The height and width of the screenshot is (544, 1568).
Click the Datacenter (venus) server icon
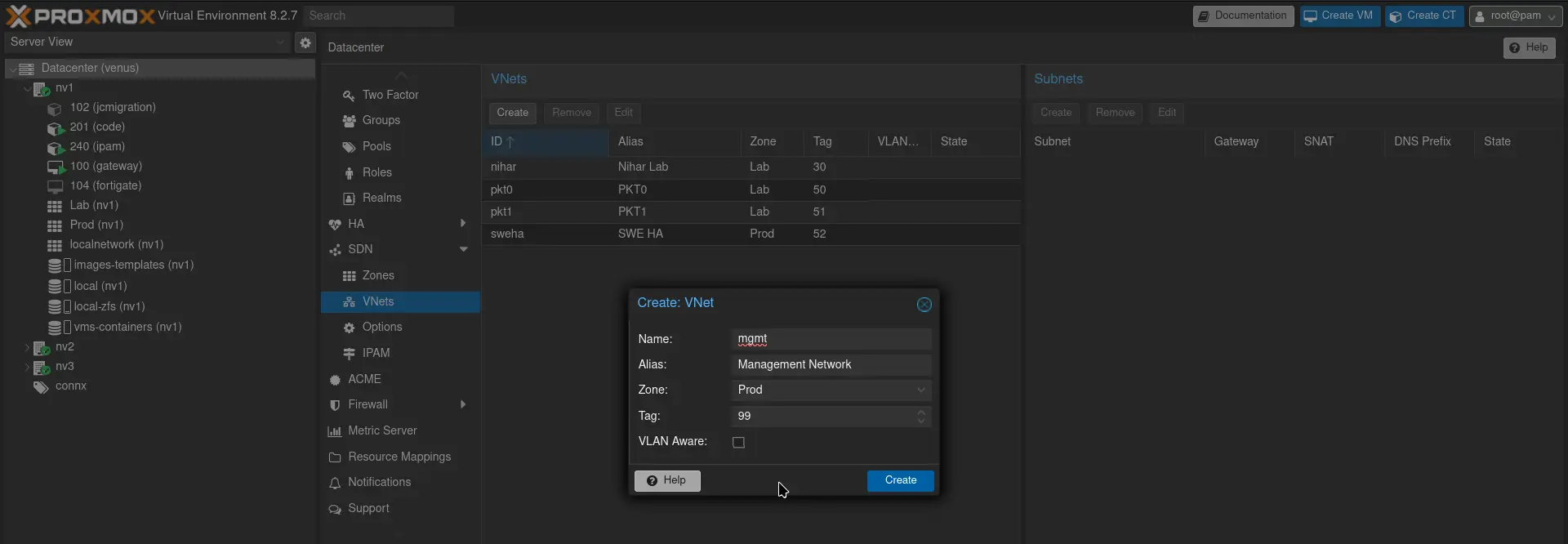pyautogui.click(x=26, y=69)
